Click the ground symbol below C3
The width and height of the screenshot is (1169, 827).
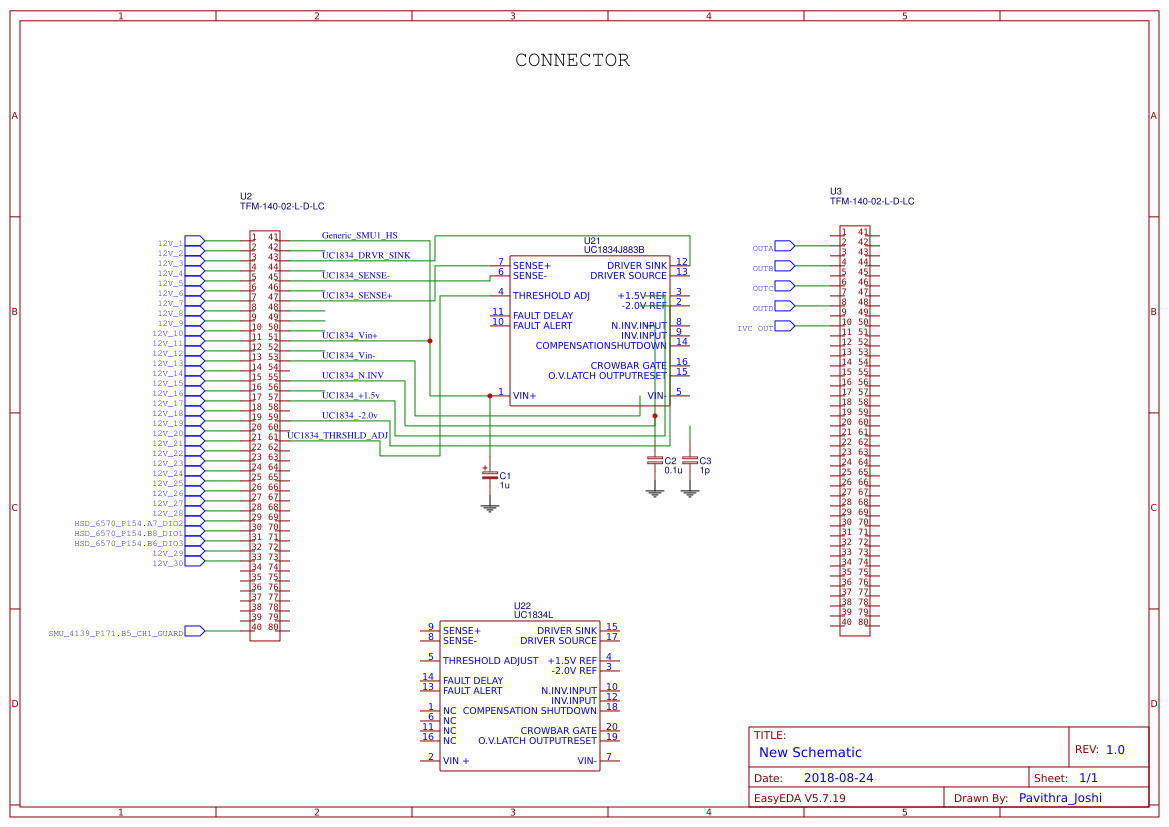coord(690,493)
